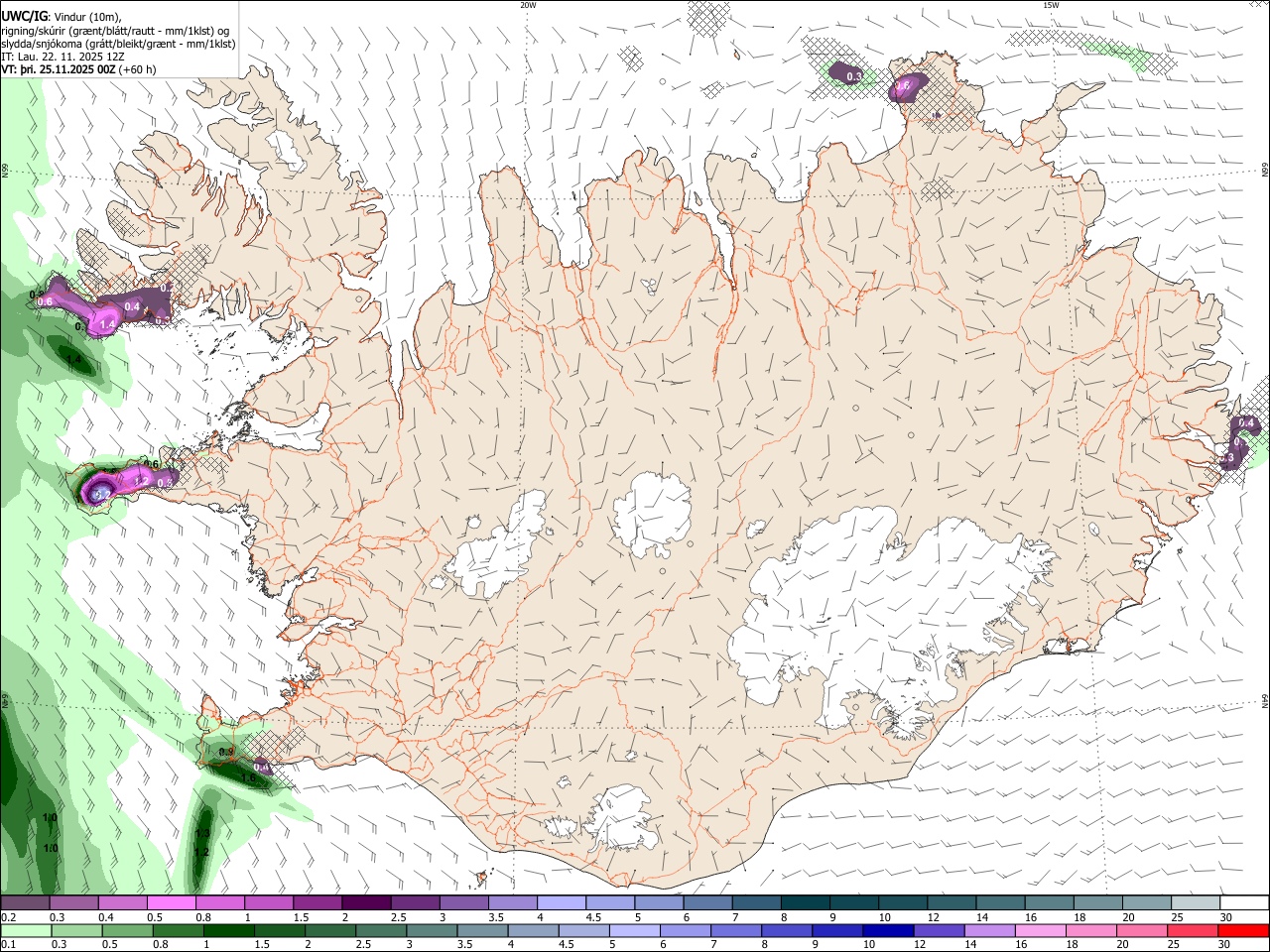This screenshot has width=1270, height=952.
Task: Click the 'slydda/snjókoma' legend description line
Action: click(x=118, y=44)
